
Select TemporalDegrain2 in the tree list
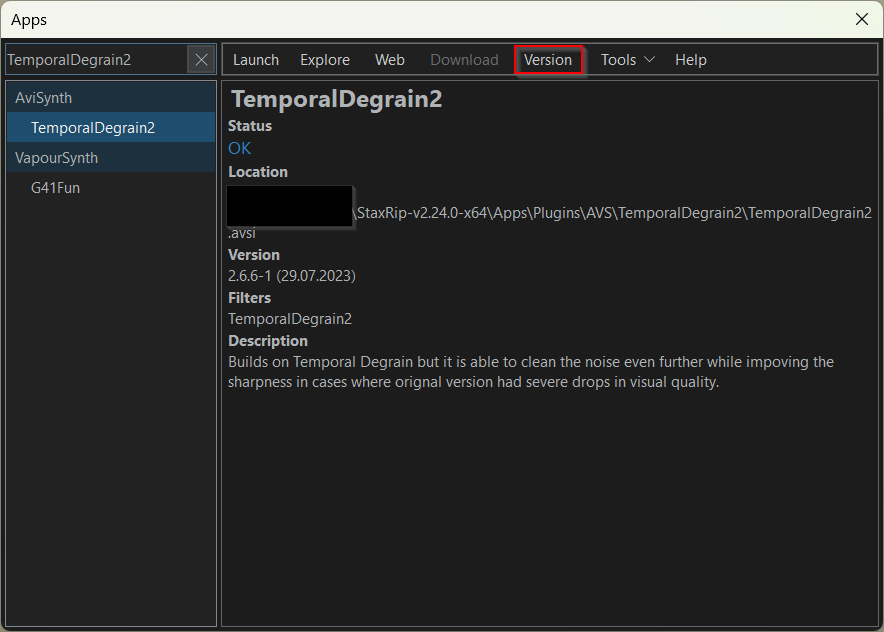111,127
